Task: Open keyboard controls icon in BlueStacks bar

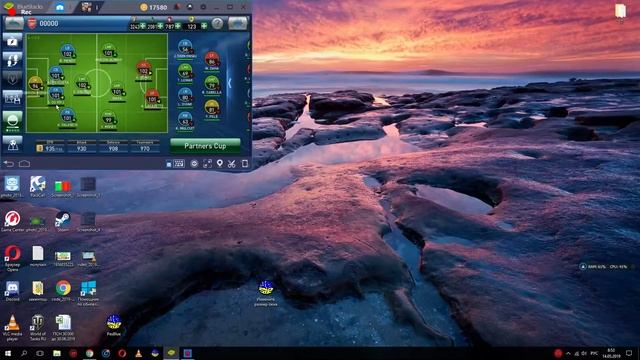Action: [179, 164]
